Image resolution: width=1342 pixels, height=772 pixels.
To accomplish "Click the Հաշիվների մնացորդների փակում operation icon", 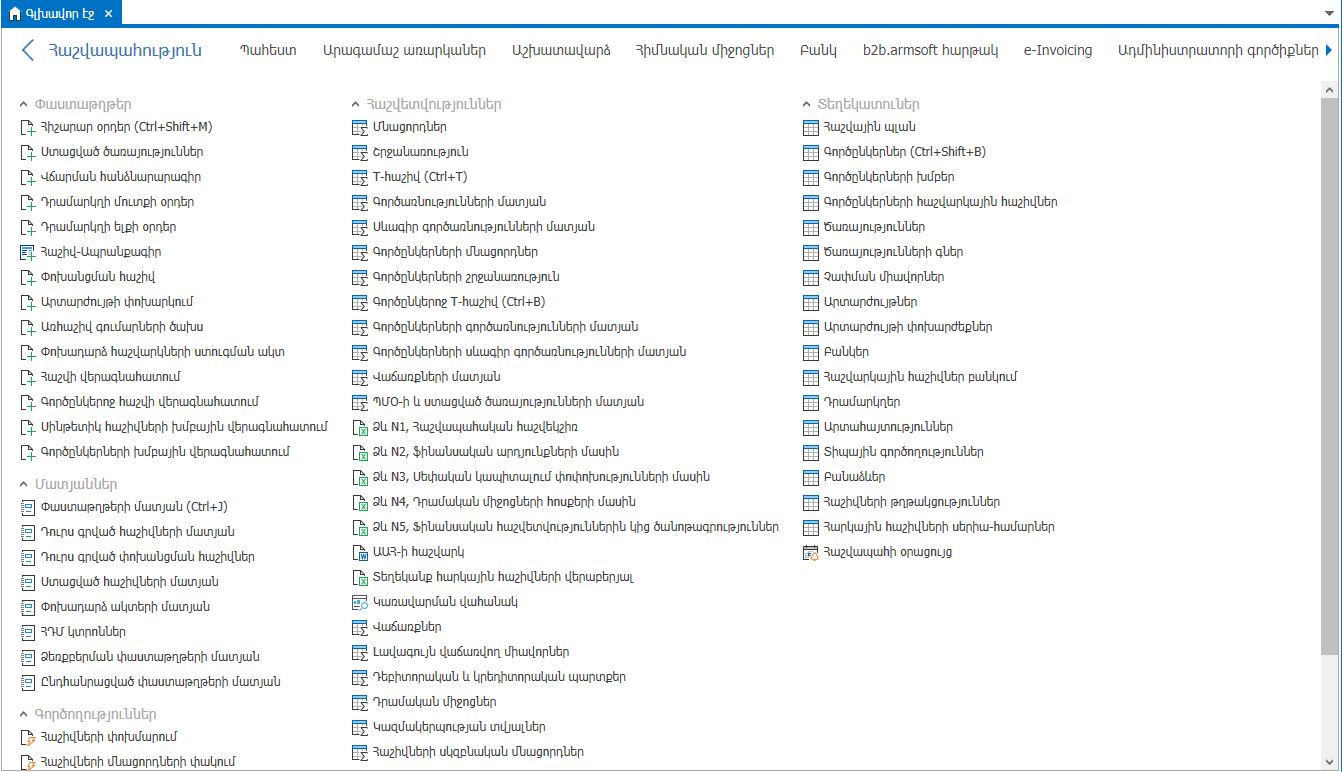I will point(27,763).
